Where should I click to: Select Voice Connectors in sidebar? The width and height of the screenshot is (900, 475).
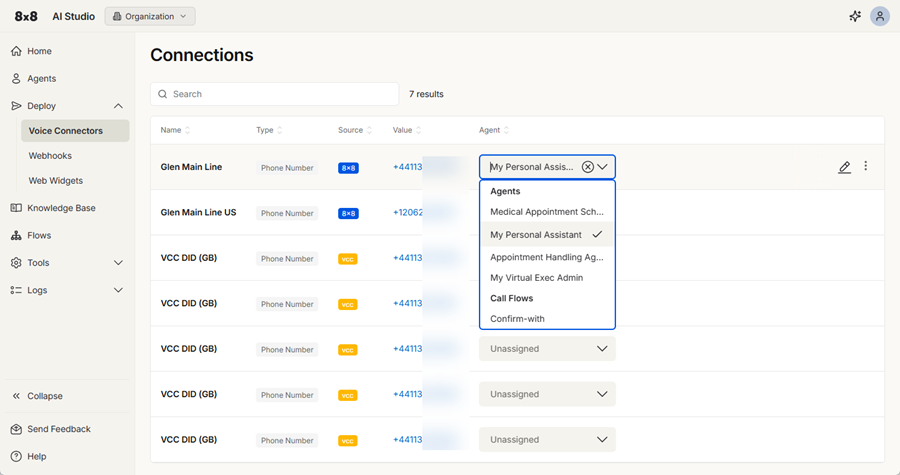(75, 131)
